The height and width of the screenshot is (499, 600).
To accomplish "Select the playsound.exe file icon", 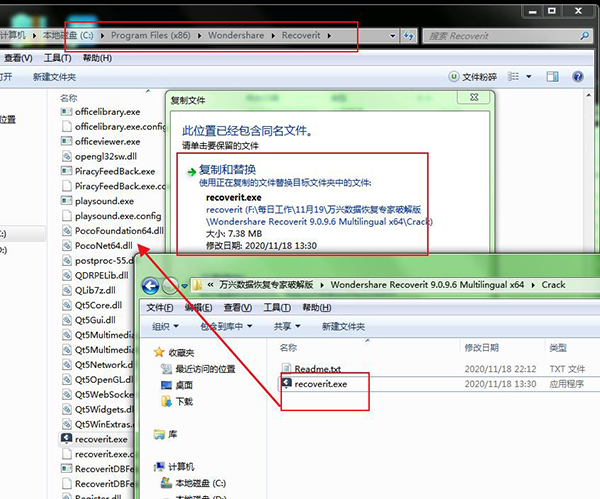I will click(x=67, y=201).
